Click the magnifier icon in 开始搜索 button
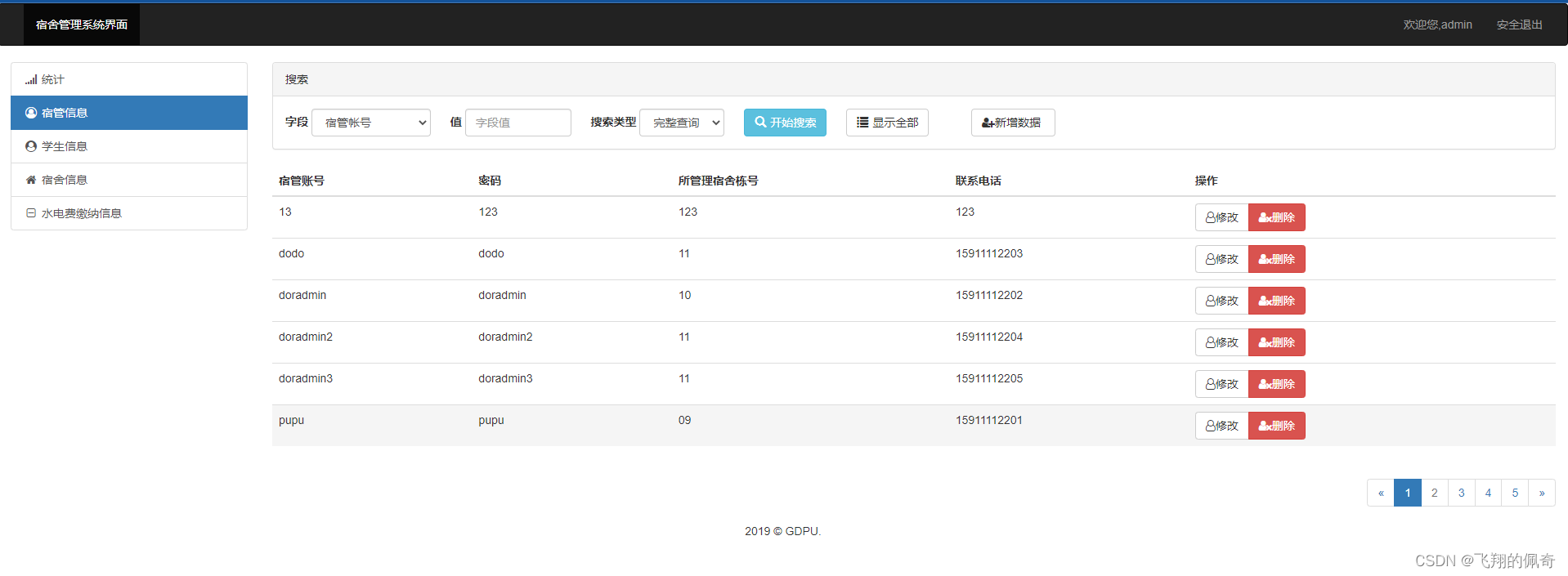Image resolution: width=1568 pixels, height=576 pixels. click(x=760, y=123)
